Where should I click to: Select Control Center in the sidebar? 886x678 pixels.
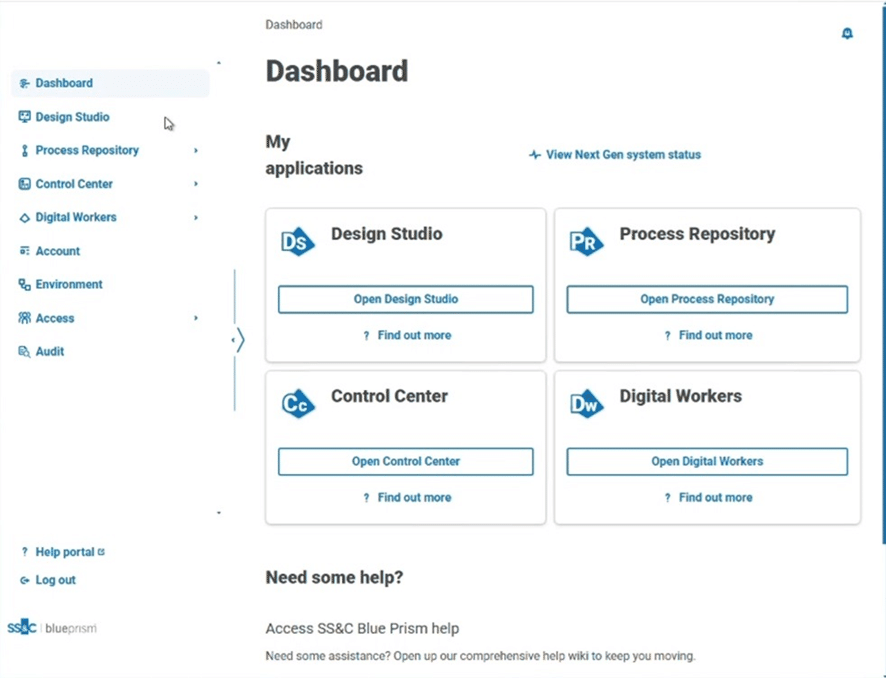click(x=110, y=184)
